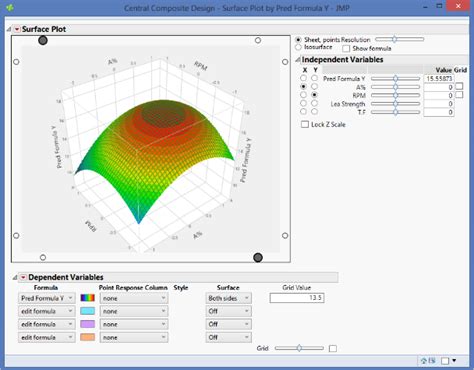Enable the Grid checkbox for RPM
Viewport: 474px width, 370px height.
459,95
